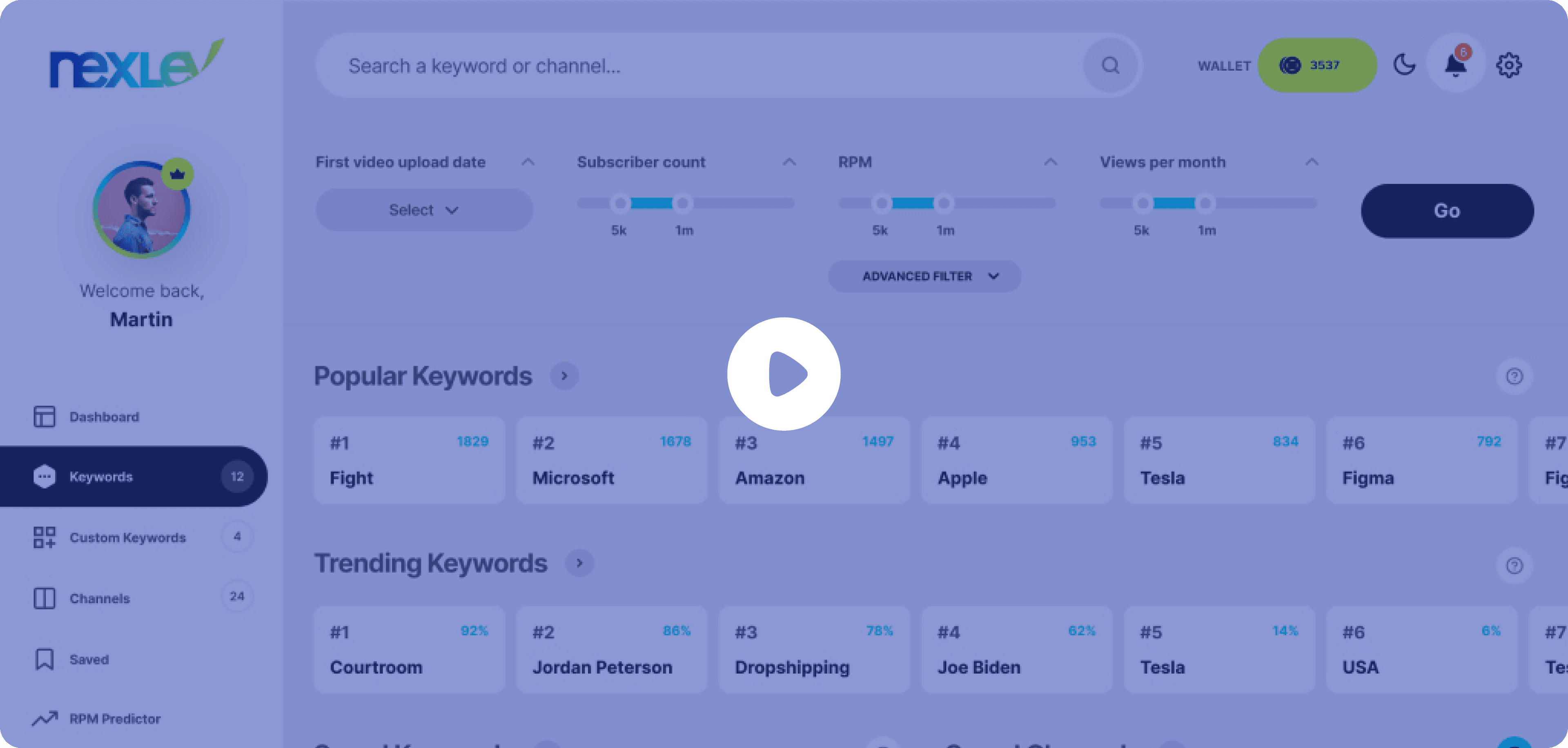
Task: Click Subscriber count slider minimum handle
Action: pyautogui.click(x=620, y=203)
